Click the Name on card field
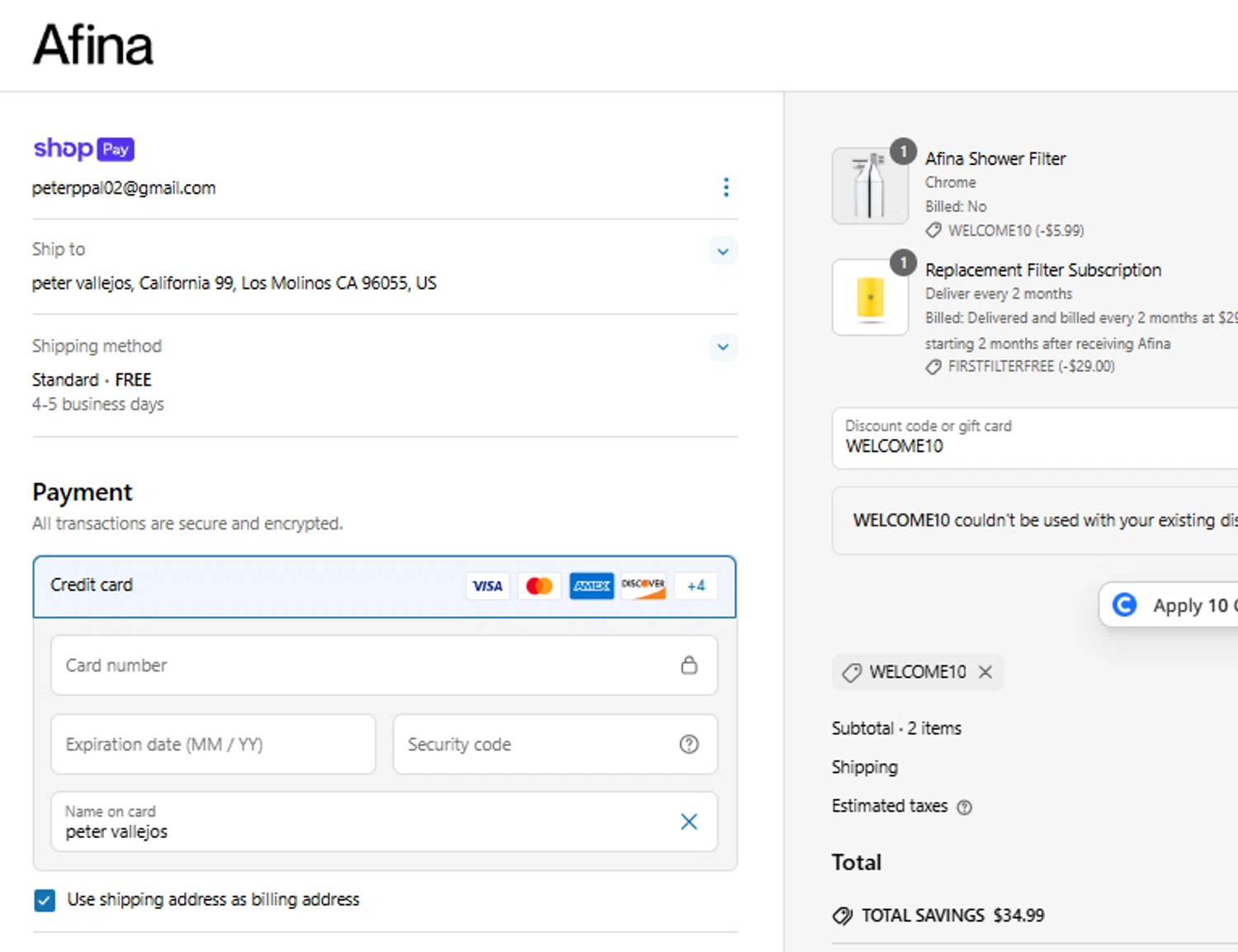Screen dimensions: 1238x952 pos(385,822)
